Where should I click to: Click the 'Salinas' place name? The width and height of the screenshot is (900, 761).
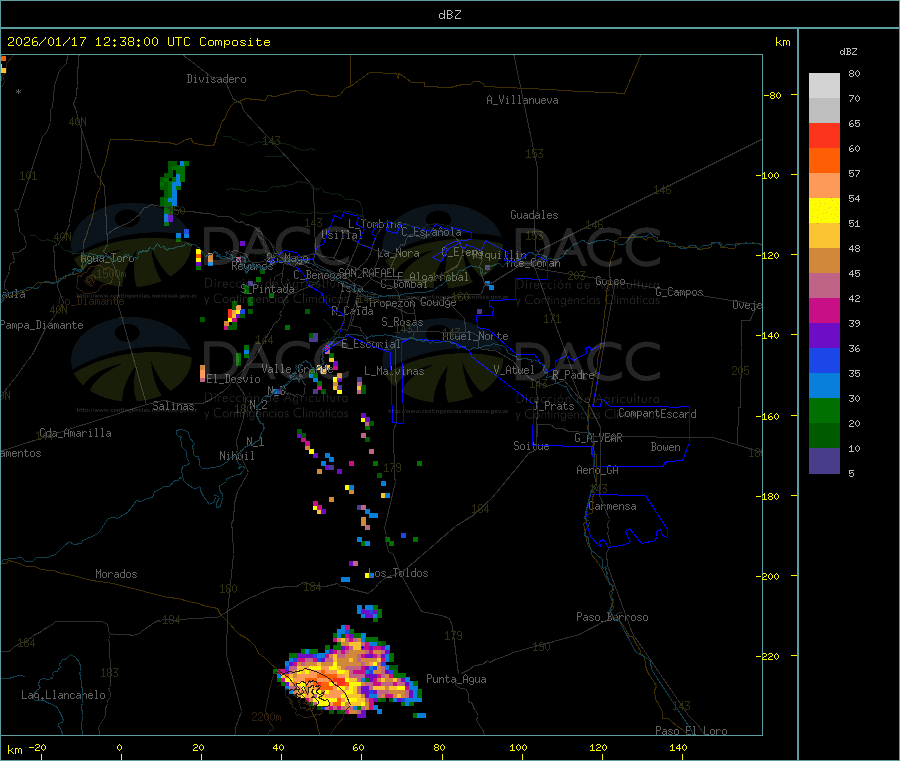[173, 406]
